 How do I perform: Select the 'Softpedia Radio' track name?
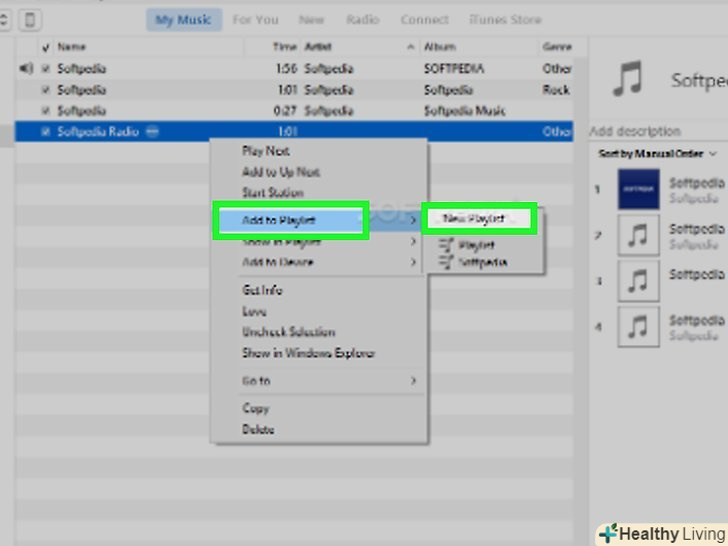click(x=98, y=132)
